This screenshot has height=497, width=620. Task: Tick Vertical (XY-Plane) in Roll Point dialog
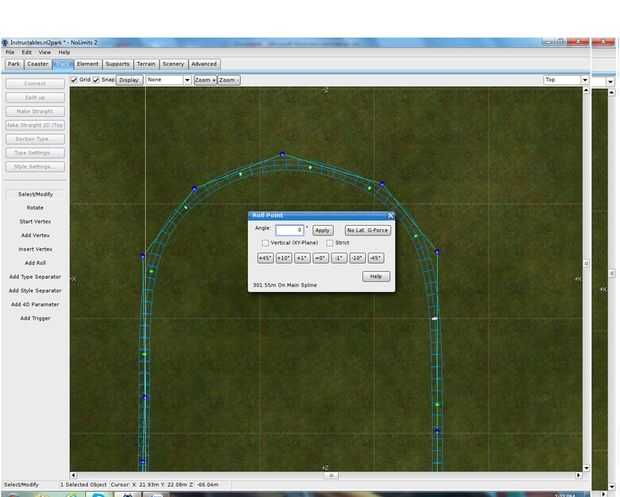(x=265, y=243)
